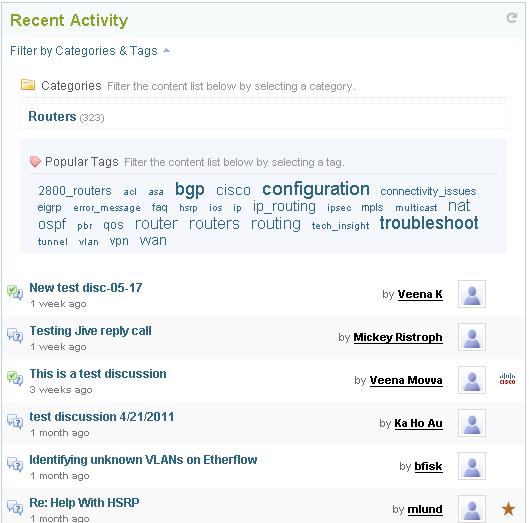Click question icon beside test discussion 4/21/2011

[15, 421]
